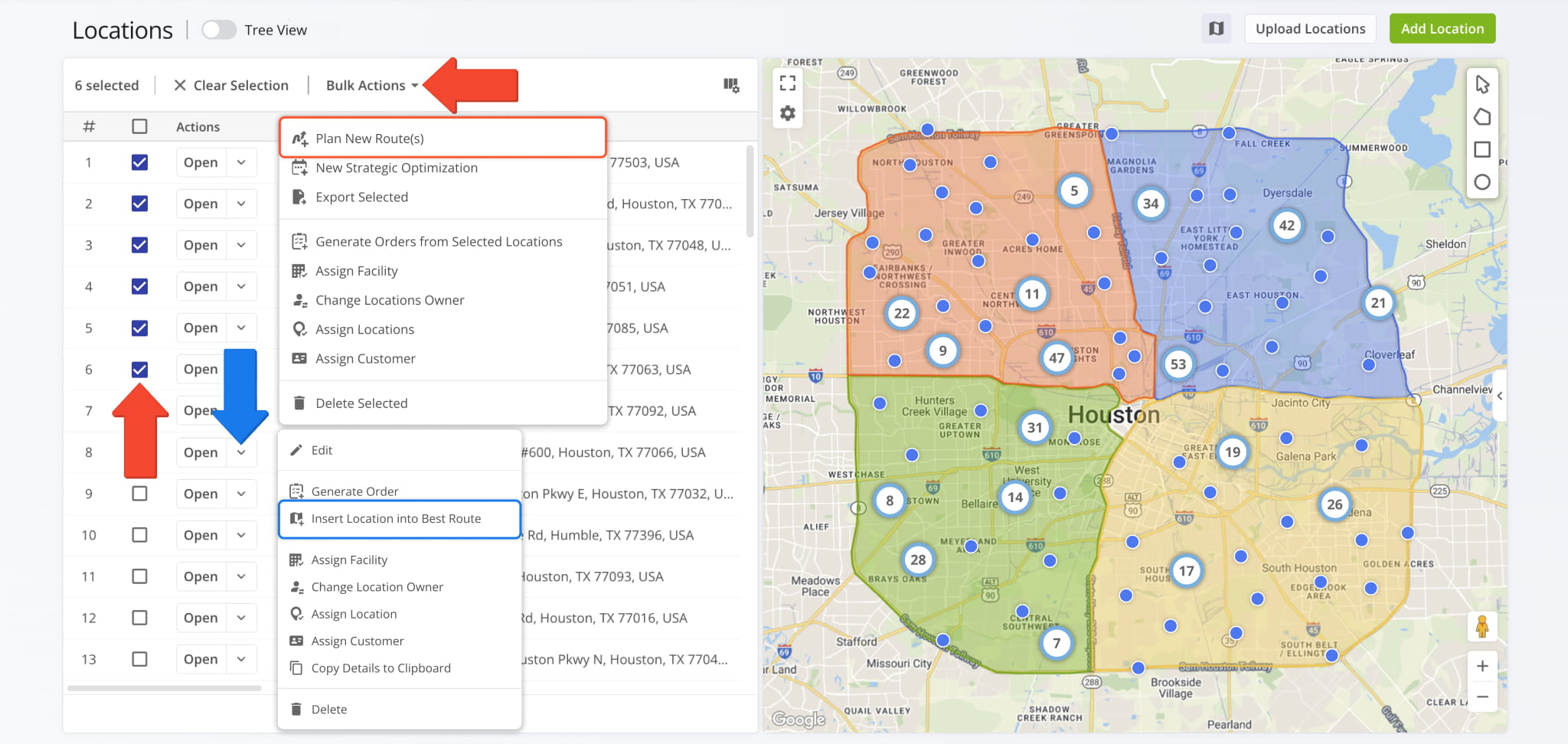Select the rectangle drawing tool
This screenshot has height=744, width=1568.
[1482, 149]
